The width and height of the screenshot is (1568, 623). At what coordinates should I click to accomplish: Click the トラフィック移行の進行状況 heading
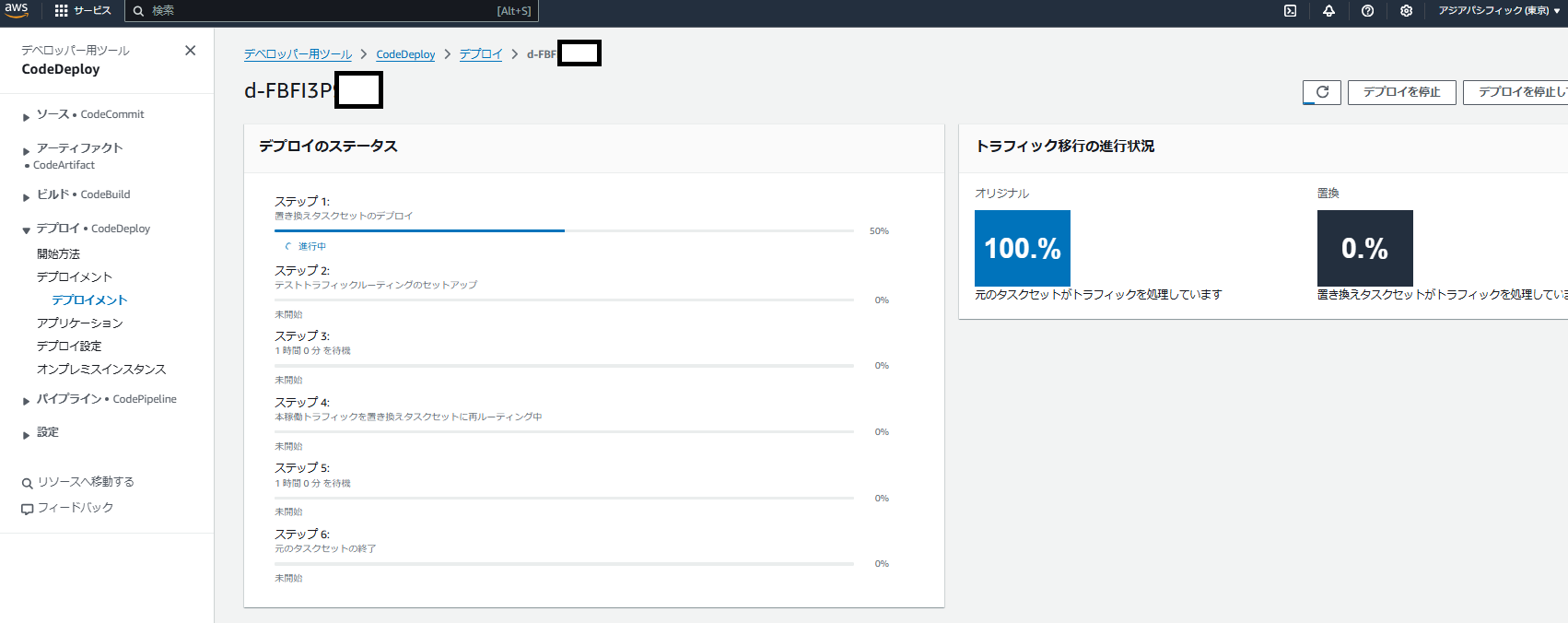tap(1064, 146)
